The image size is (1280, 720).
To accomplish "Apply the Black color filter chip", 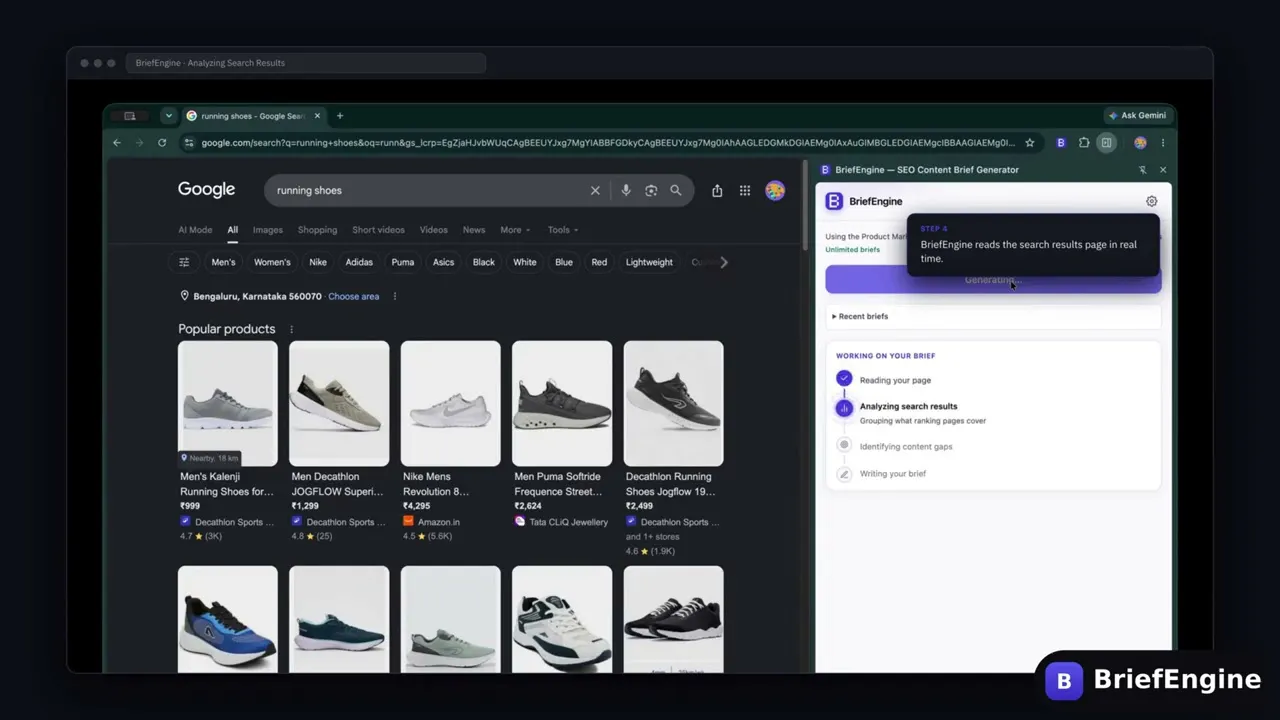I will (x=484, y=262).
